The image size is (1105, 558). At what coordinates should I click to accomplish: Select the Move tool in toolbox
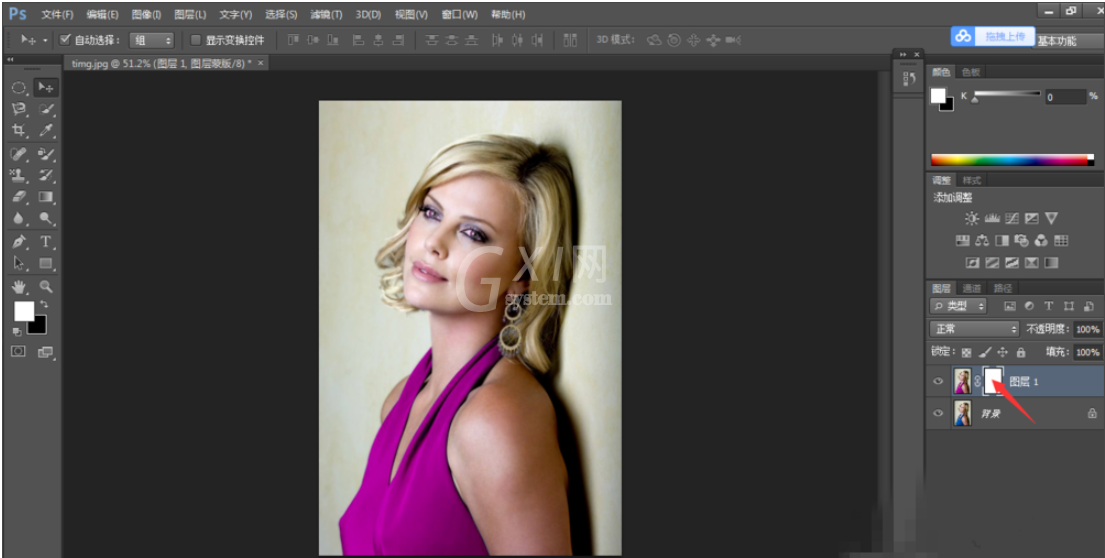pyautogui.click(x=46, y=88)
